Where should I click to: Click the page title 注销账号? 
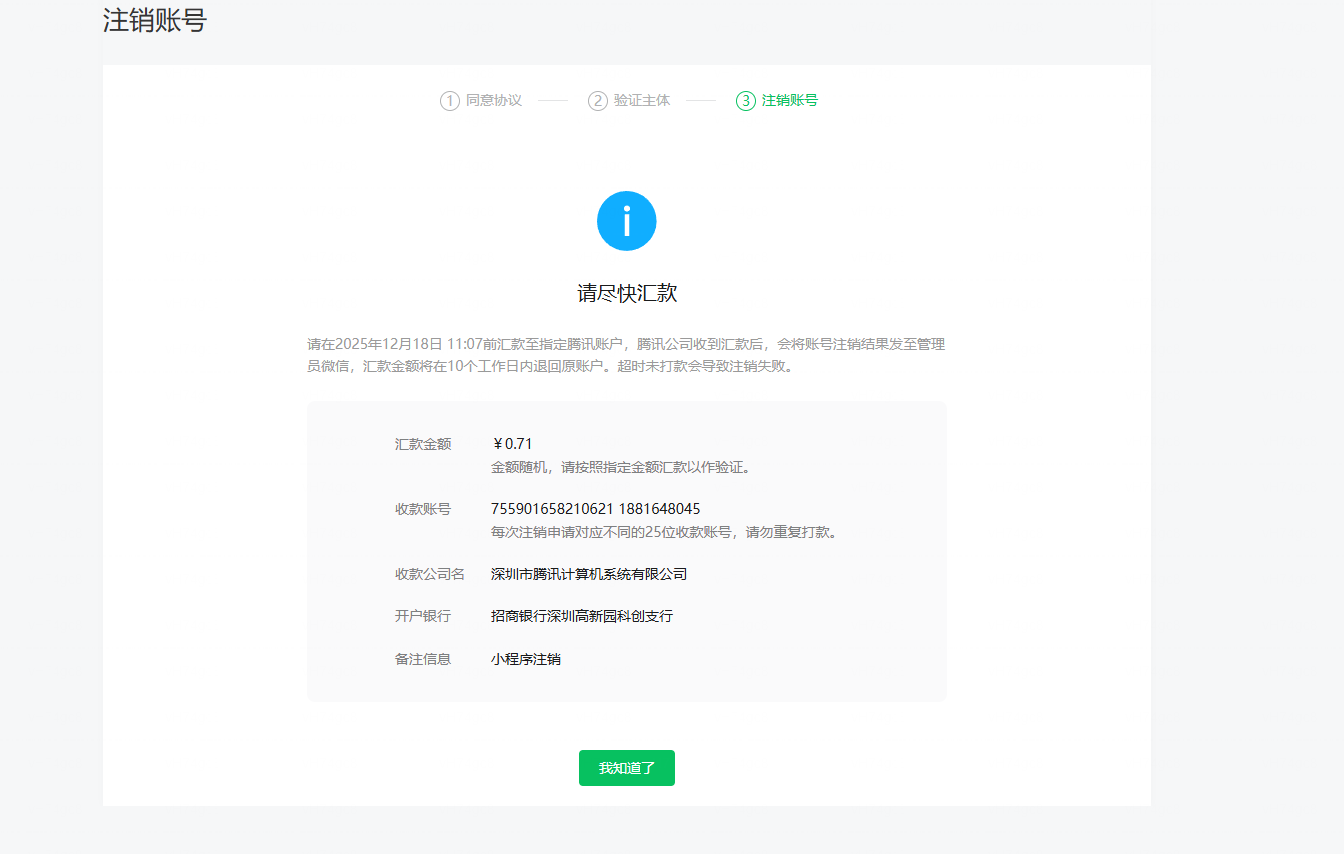155,20
